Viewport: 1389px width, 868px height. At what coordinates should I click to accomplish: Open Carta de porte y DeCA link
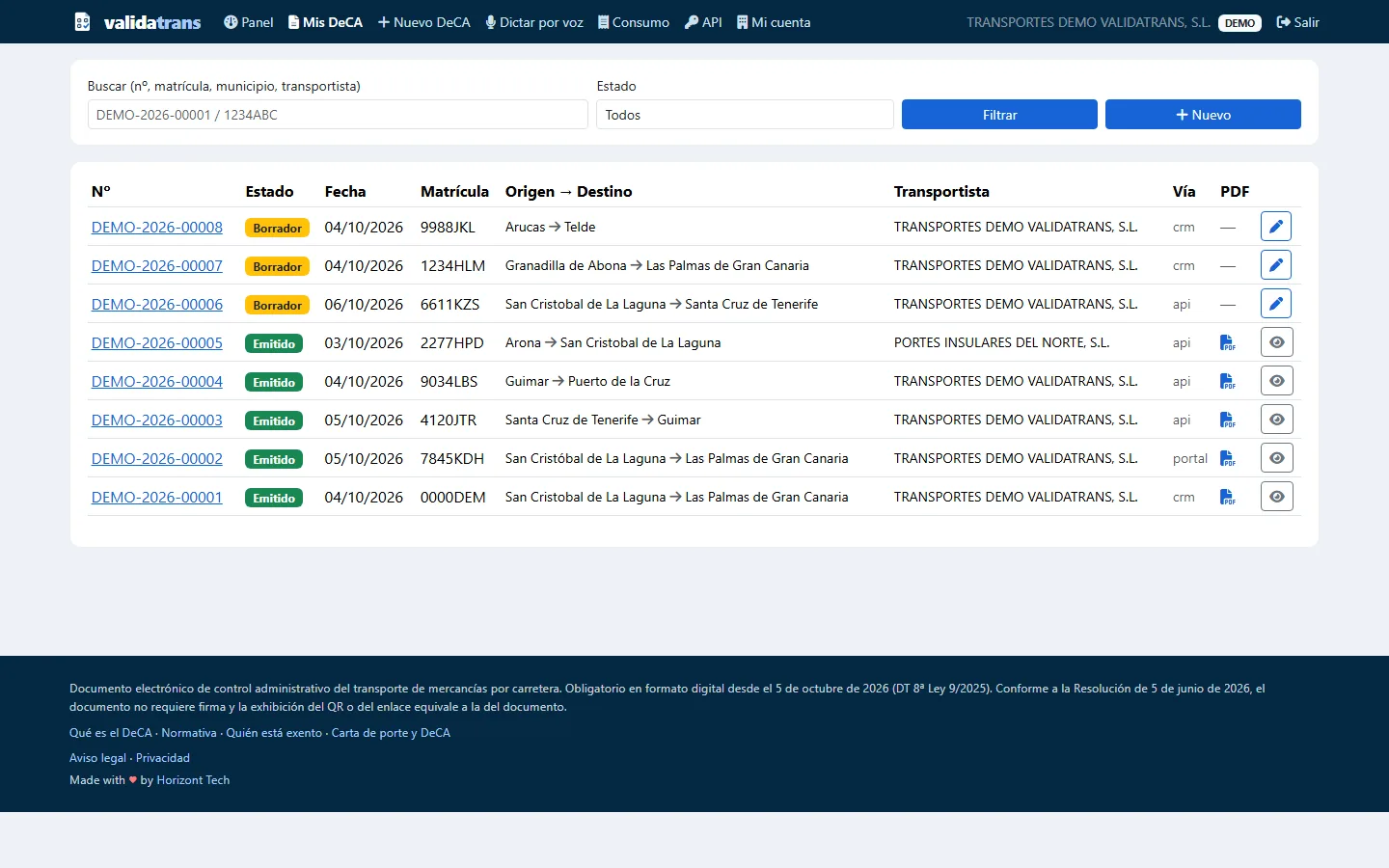point(391,733)
